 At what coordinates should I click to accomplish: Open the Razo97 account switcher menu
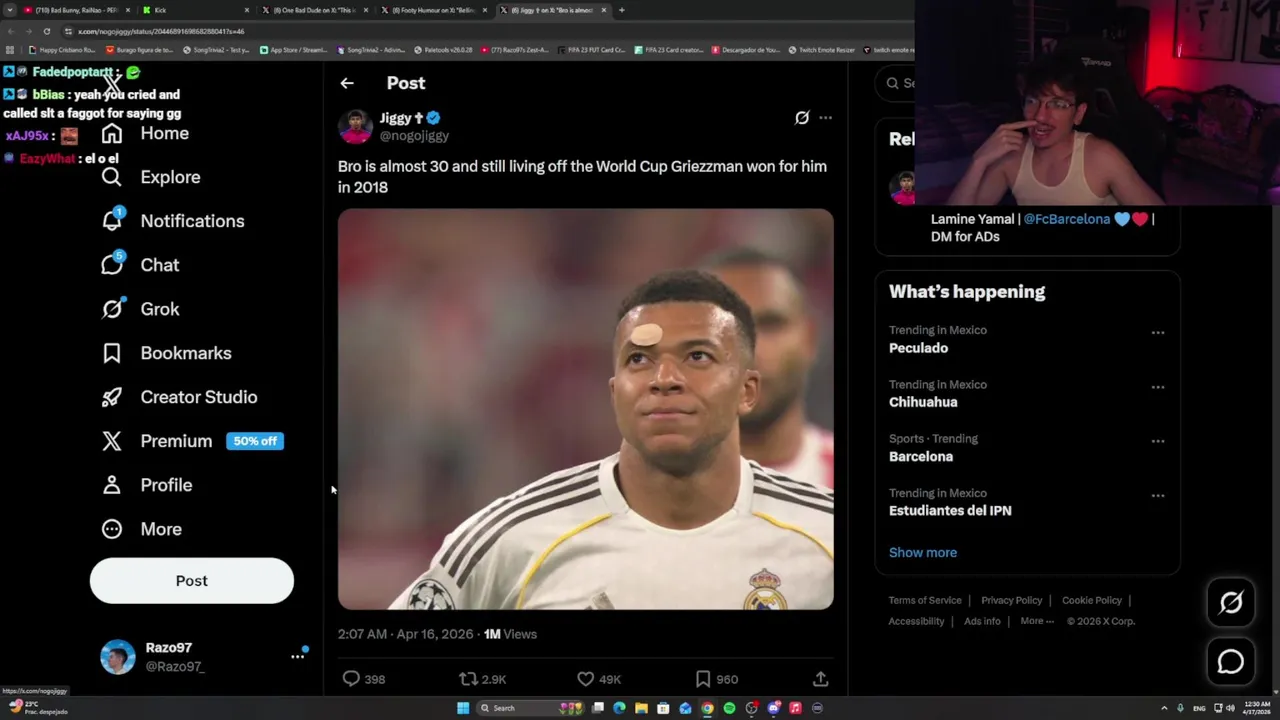204,657
